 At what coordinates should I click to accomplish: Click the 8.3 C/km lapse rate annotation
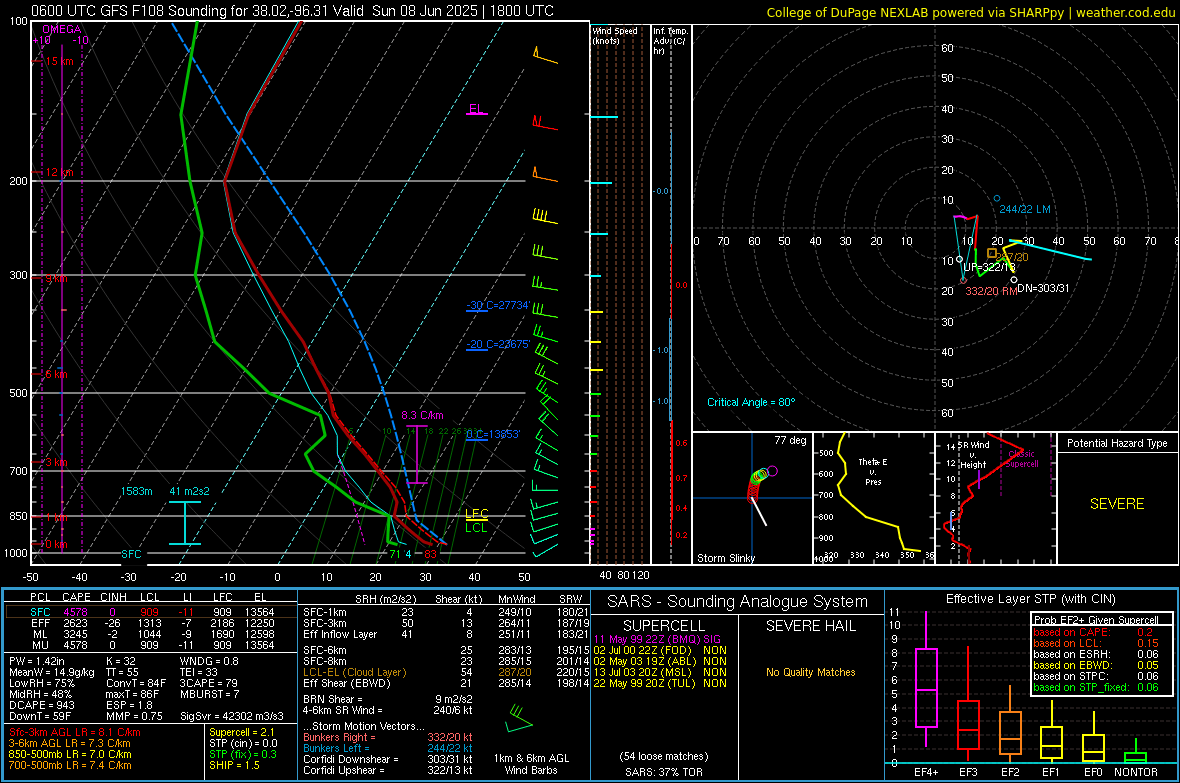(x=422, y=415)
